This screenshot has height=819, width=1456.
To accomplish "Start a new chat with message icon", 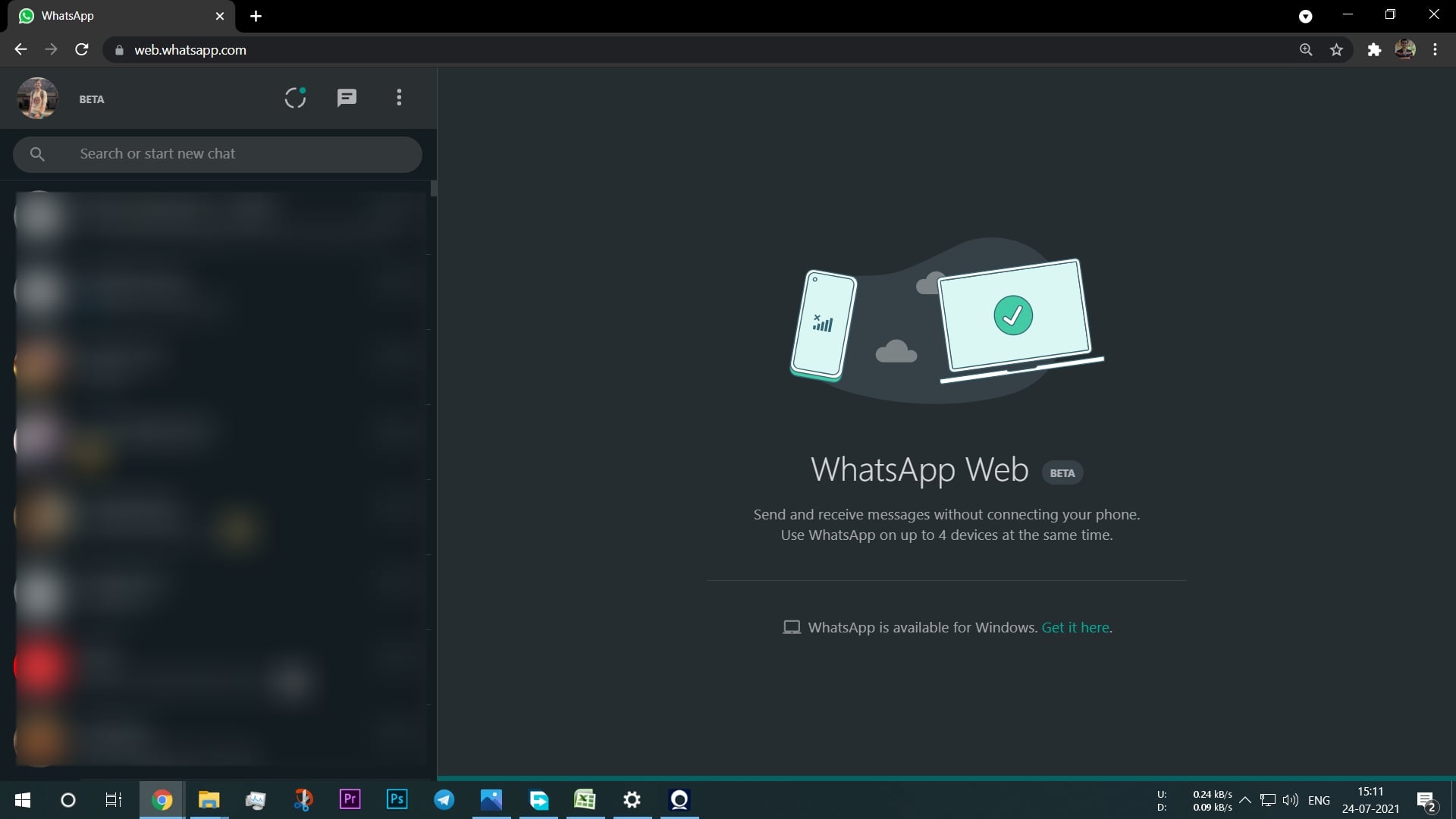I will pos(347,98).
